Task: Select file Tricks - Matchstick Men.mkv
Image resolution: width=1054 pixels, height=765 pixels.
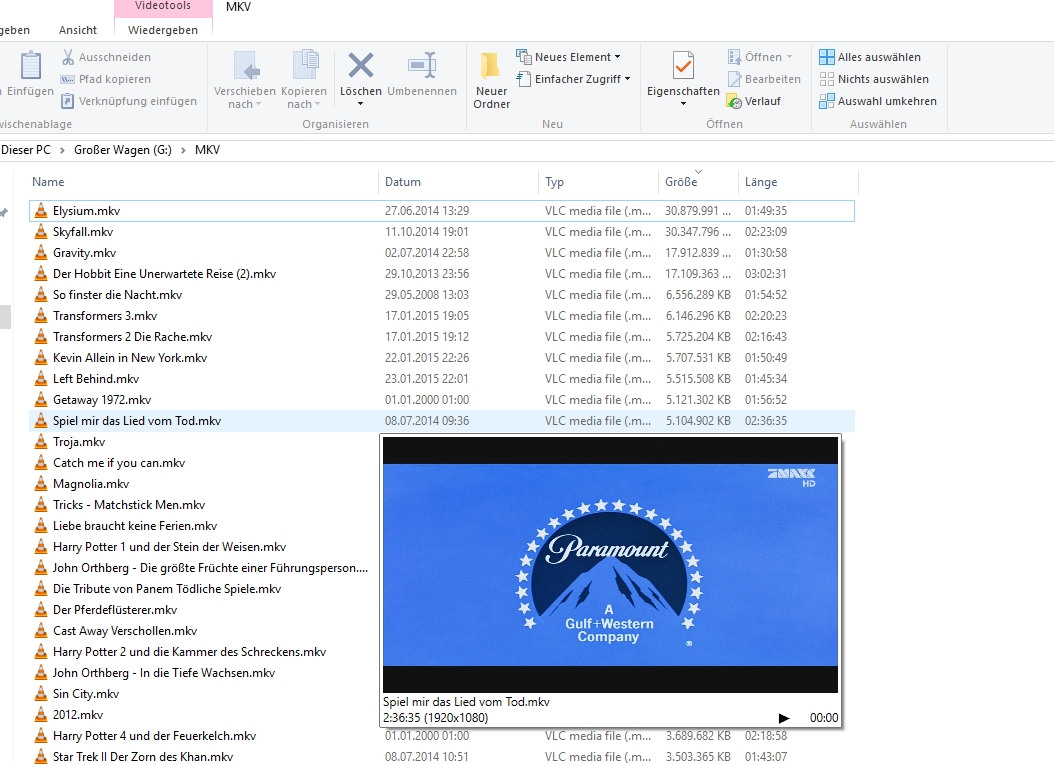Action: pos(129,505)
